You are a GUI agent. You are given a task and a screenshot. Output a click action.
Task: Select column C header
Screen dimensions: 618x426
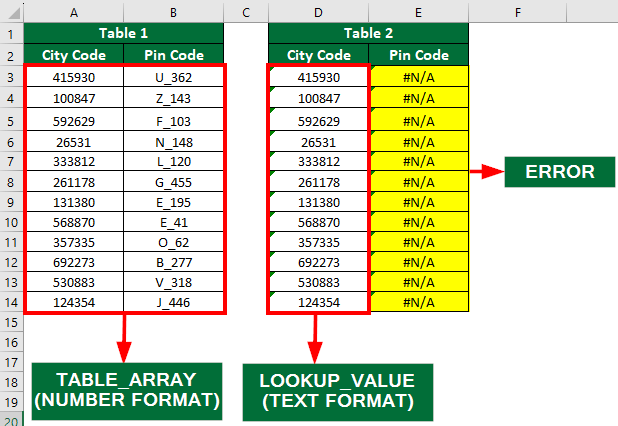(246, 13)
